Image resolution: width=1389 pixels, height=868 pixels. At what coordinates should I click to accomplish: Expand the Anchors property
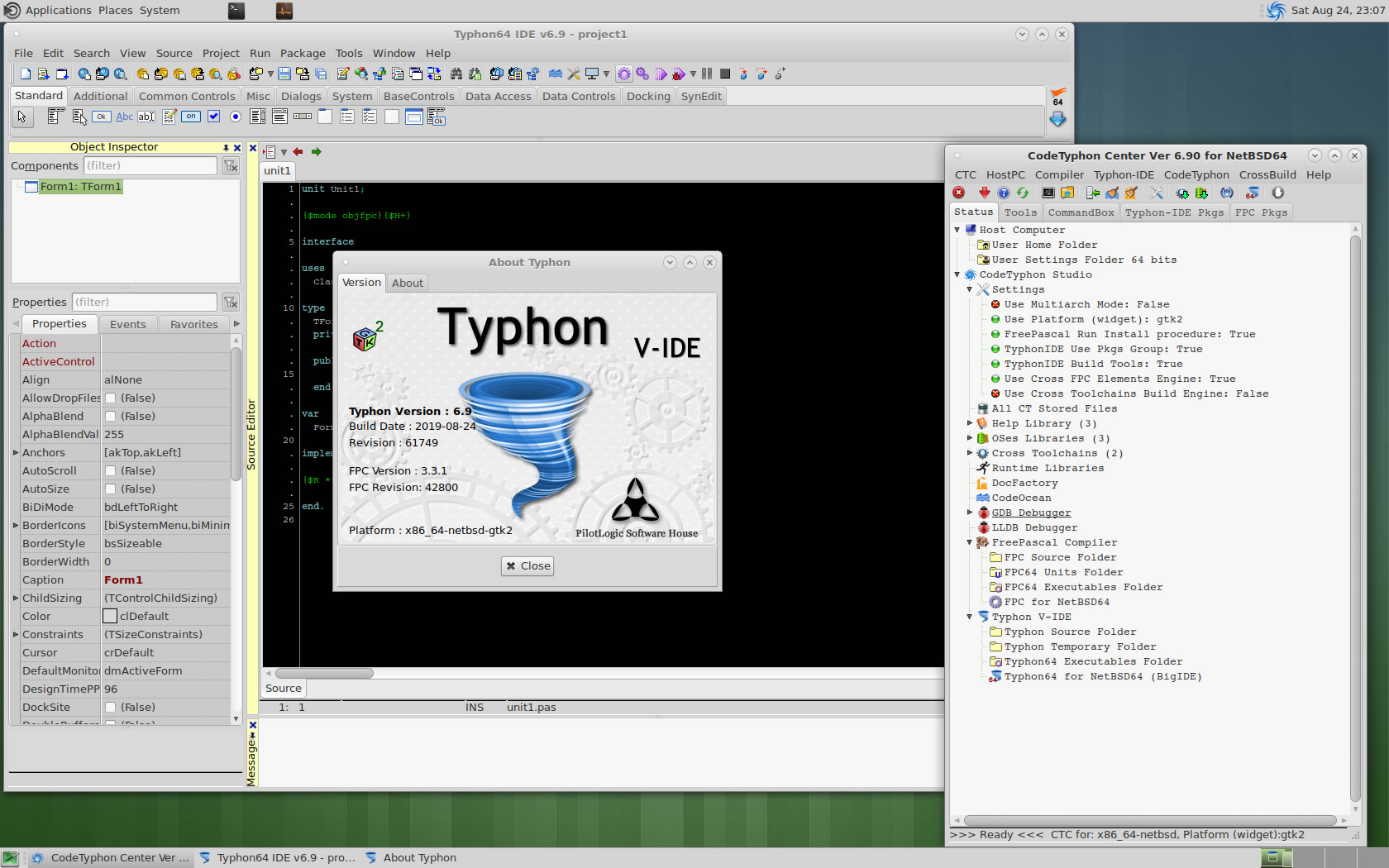pyautogui.click(x=15, y=453)
